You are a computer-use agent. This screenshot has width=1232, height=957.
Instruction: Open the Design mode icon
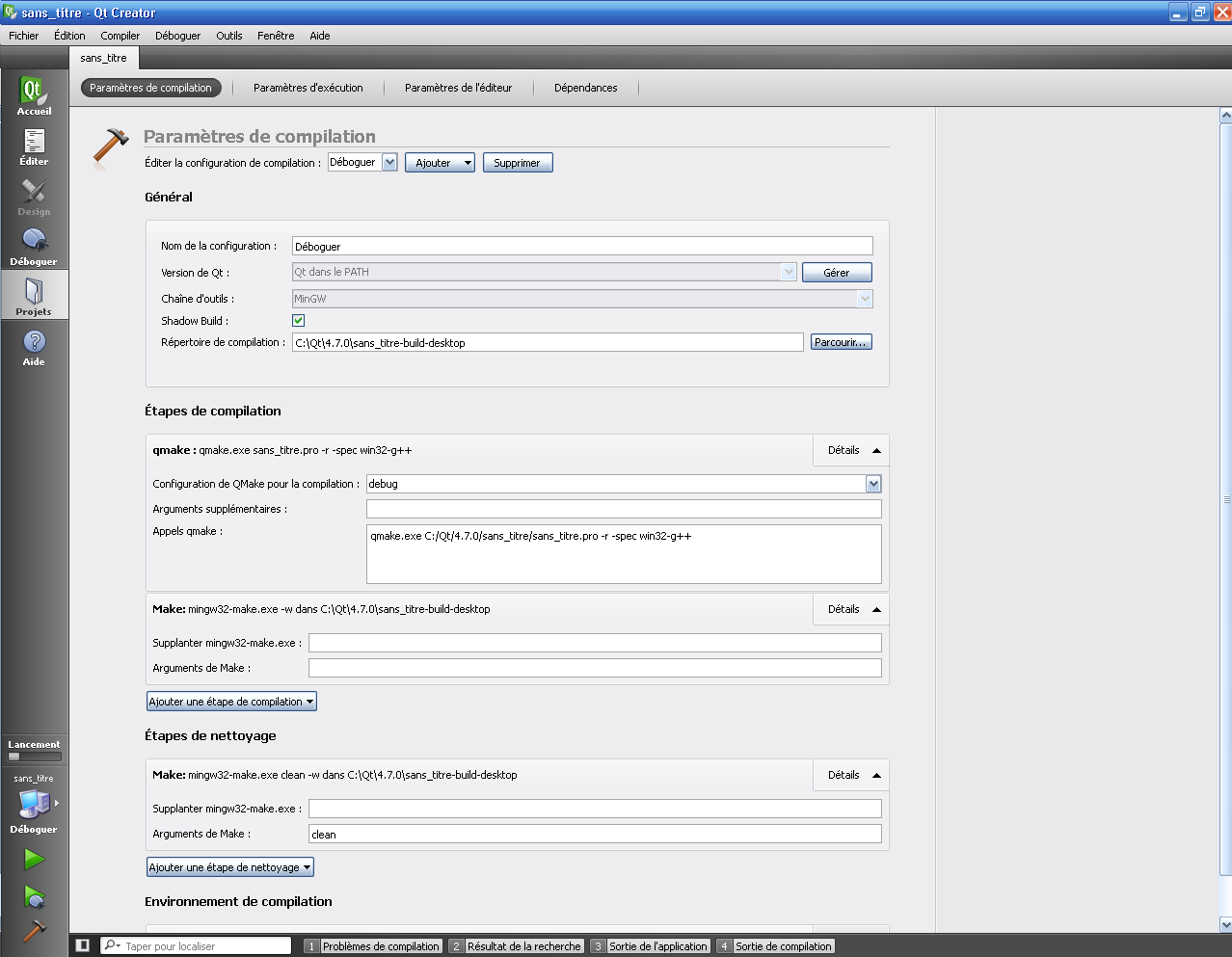click(34, 197)
